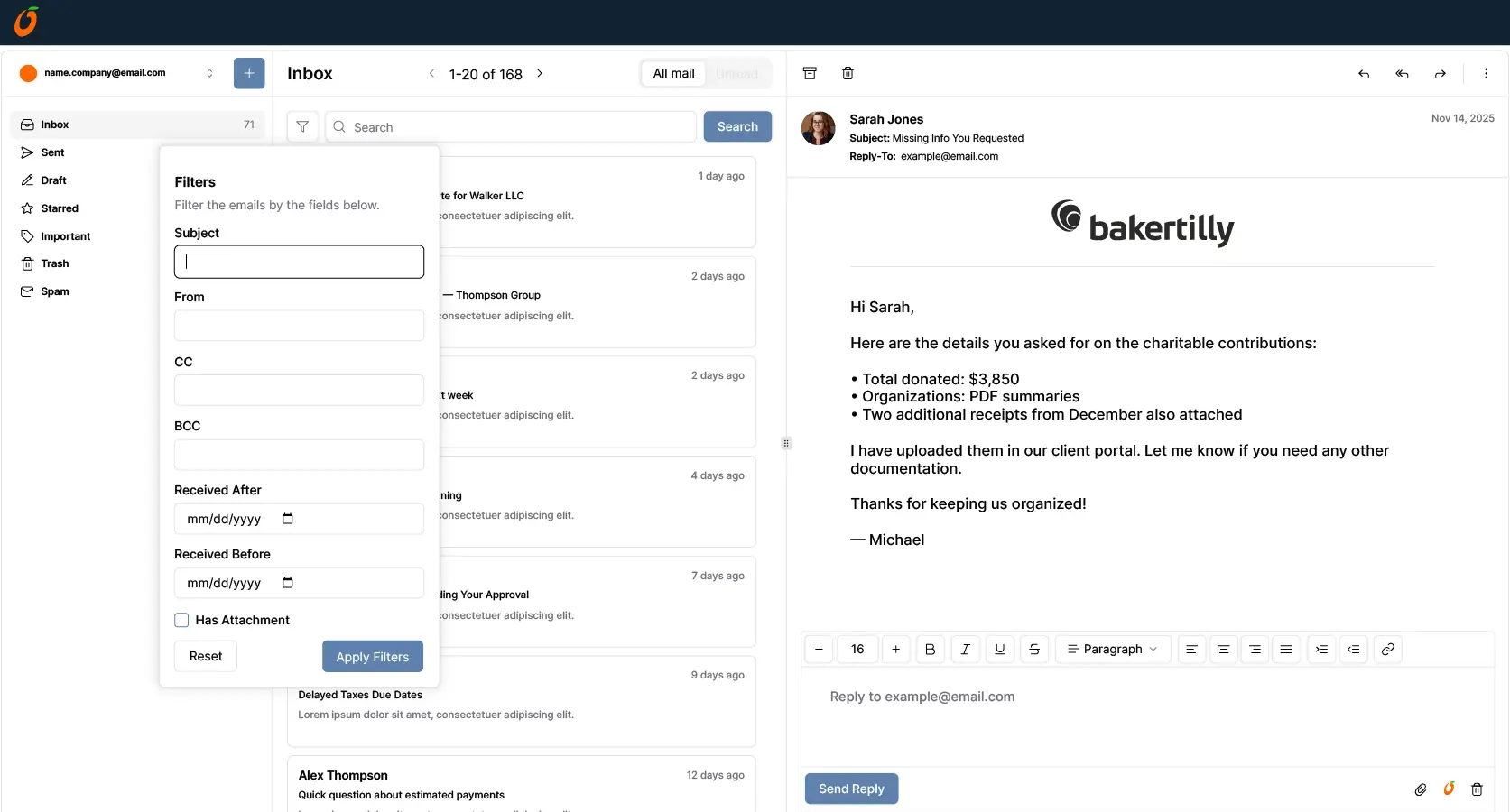Viewport: 1510px width, 812px height.
Task: Open the Paragraph style dropdown
Action: pos(1112,649)
